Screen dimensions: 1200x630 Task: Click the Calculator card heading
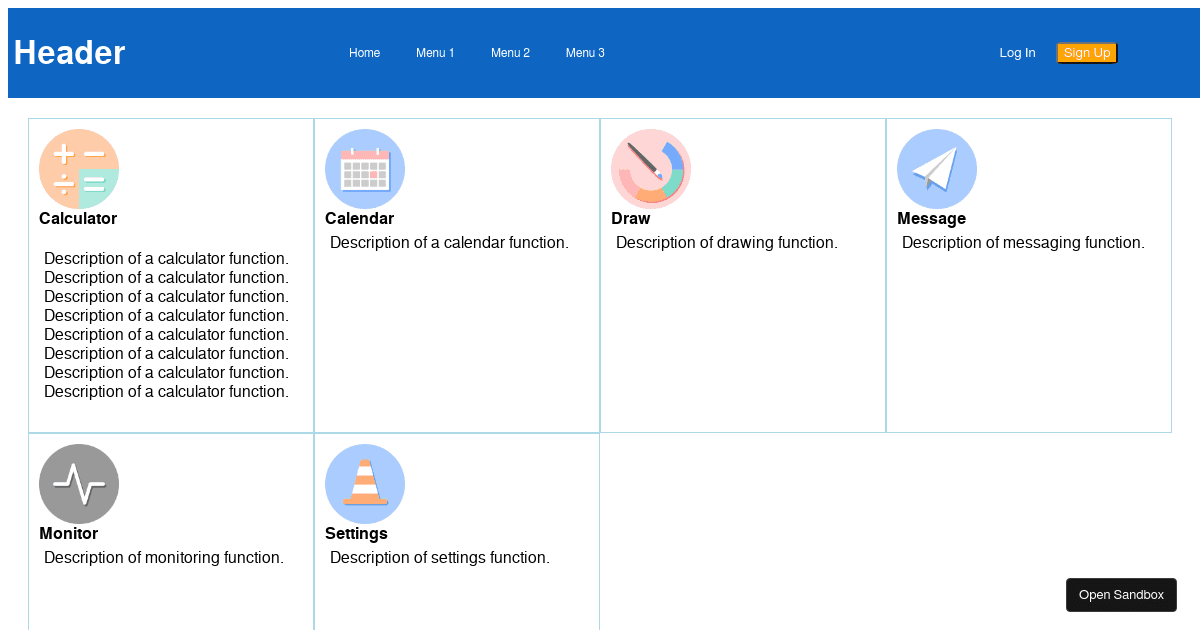tap(78, 219)
